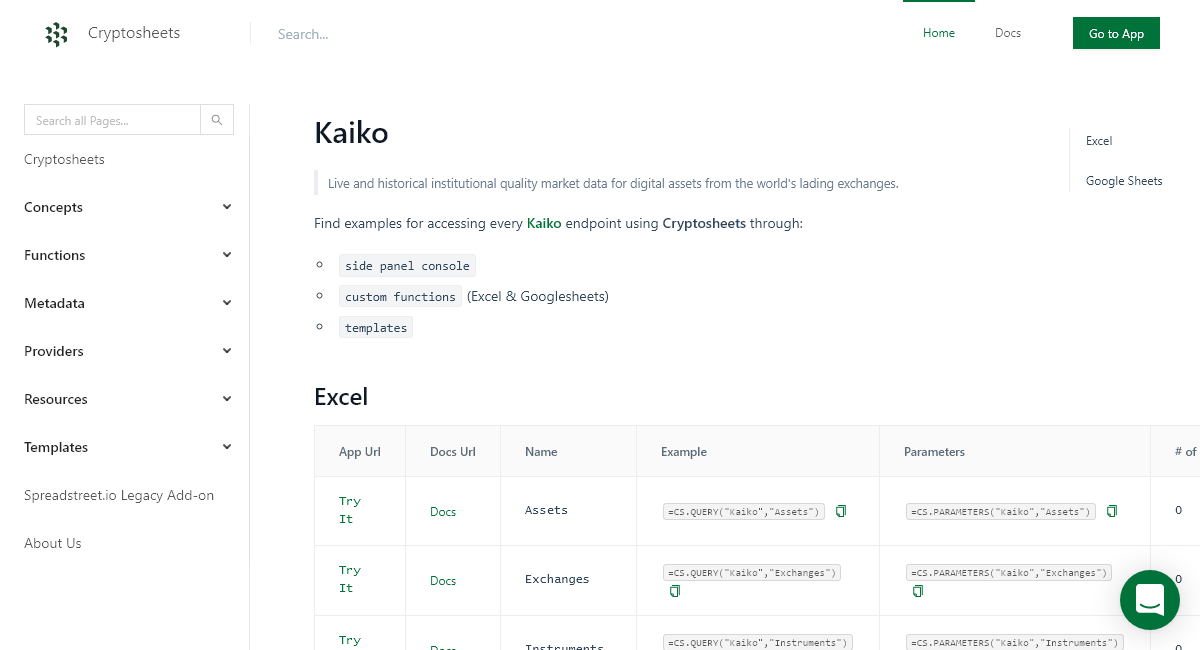Copy the Assets PARAMETERS formula
The height and width of the screenshot is (650, 1200).
coord(1112,510)
